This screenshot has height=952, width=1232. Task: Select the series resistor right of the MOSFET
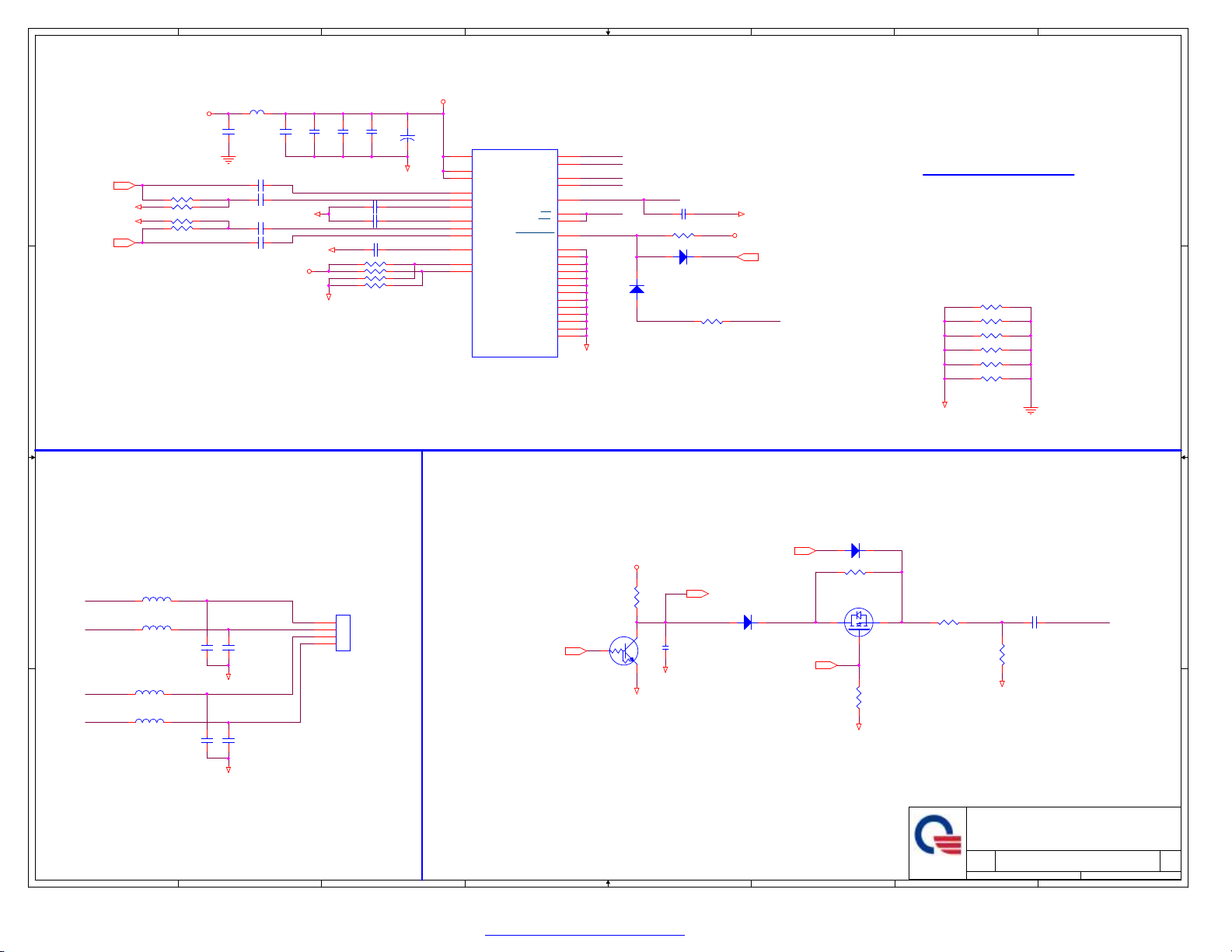[948, 622]
